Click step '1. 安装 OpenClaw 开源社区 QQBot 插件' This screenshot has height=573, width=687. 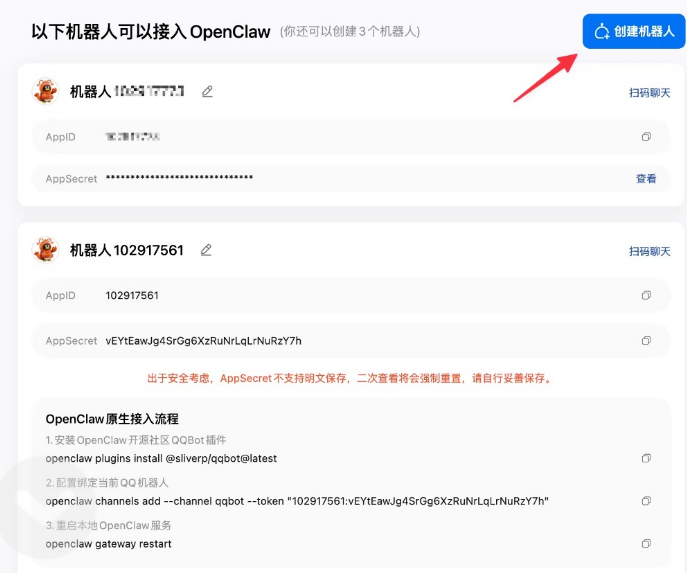click(x=136, y=440)
